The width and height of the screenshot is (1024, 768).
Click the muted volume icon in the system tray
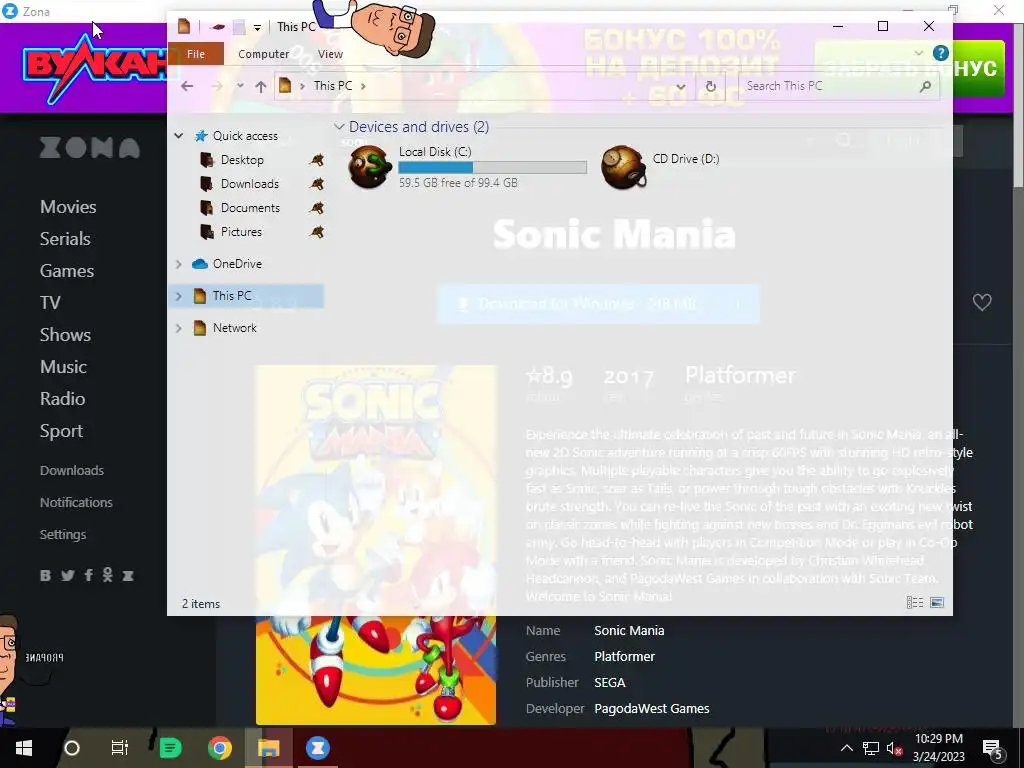pyautogui.click(x=894, y=749)
